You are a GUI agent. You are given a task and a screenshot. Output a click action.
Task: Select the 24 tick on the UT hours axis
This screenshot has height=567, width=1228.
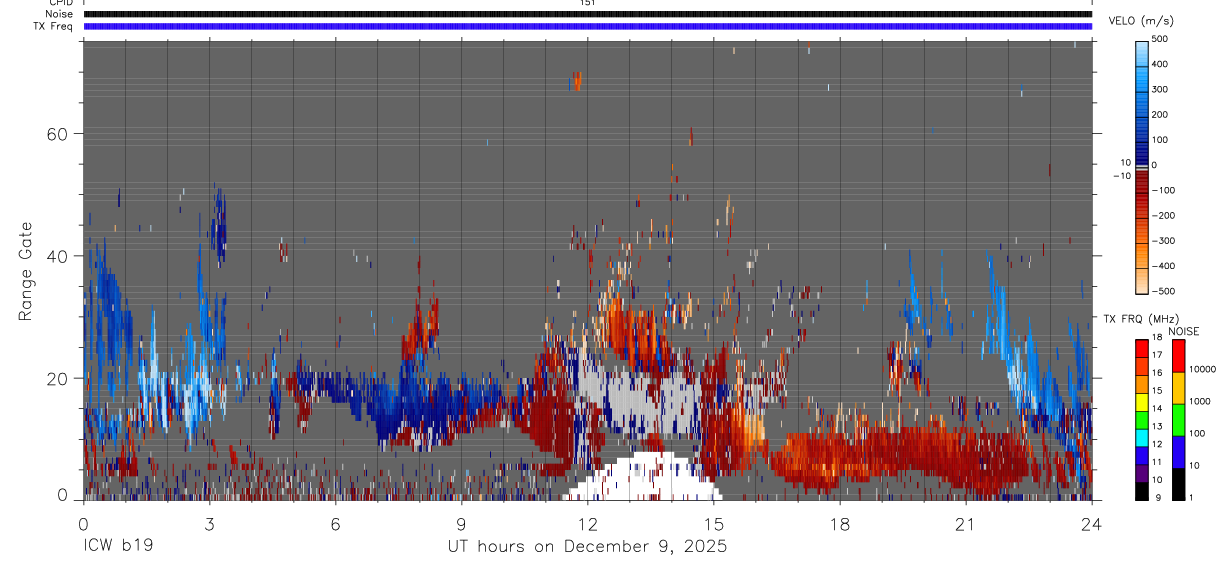point(1092,524)
